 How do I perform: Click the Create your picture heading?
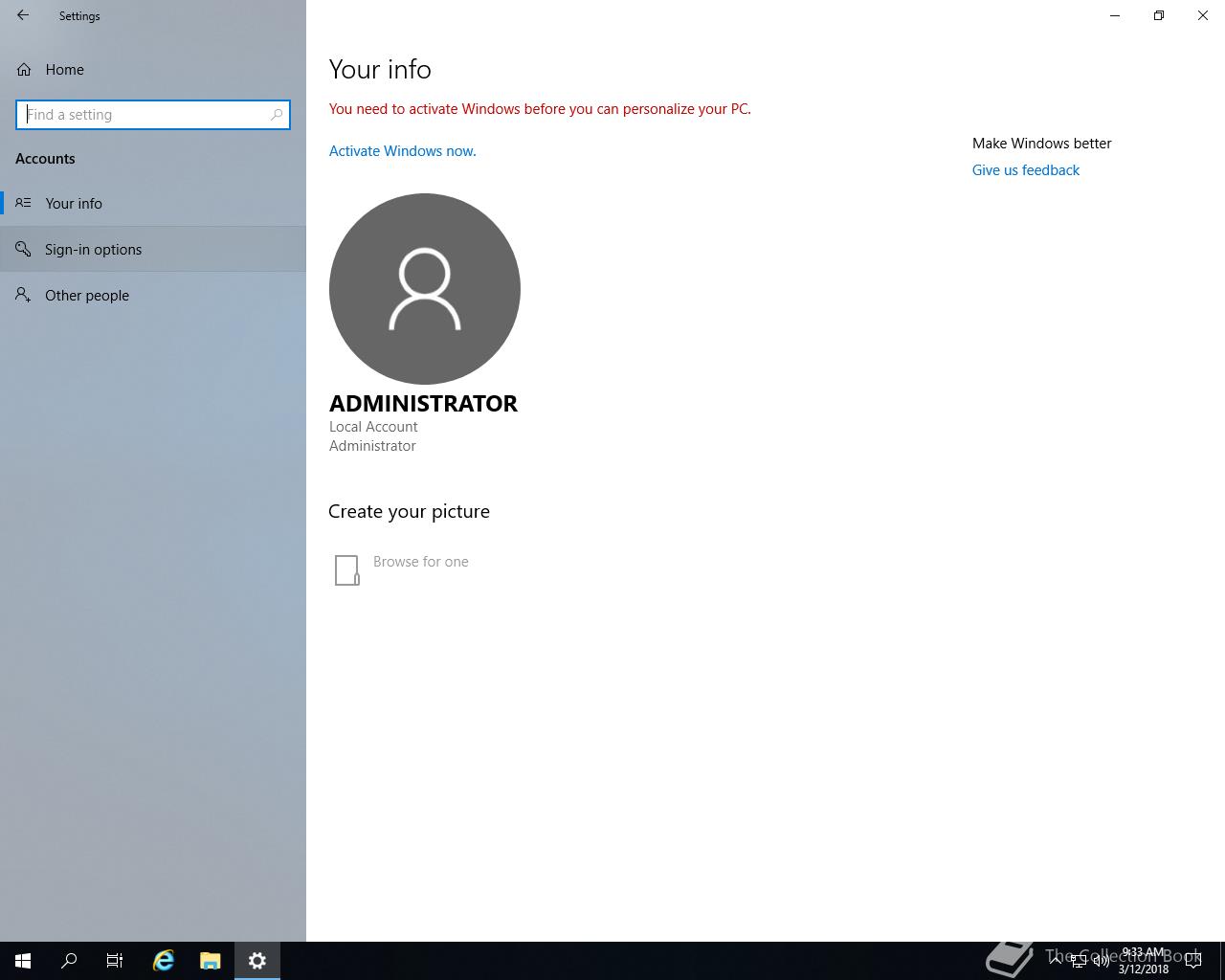click(409, 511)
